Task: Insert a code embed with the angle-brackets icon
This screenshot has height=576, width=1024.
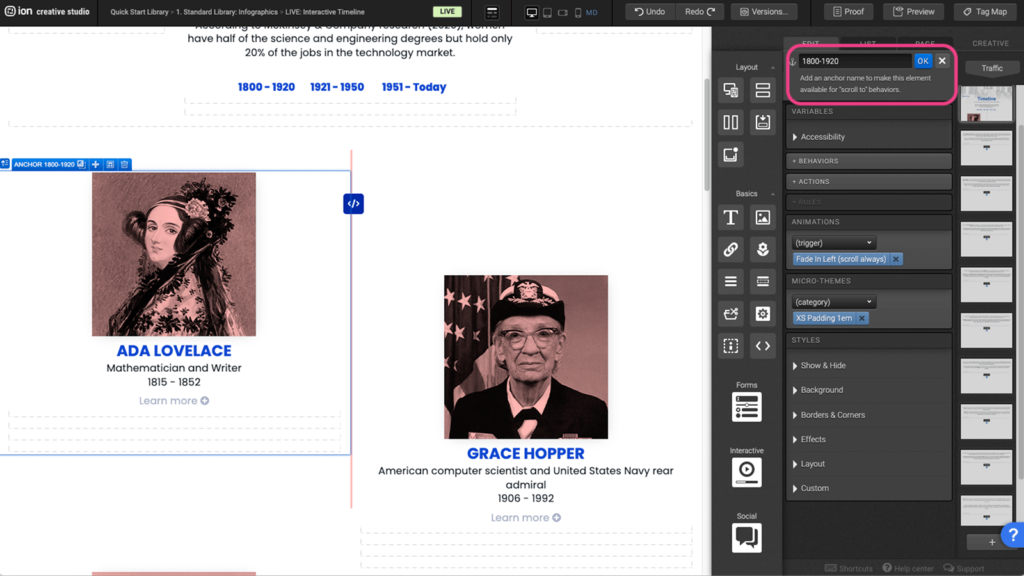Action: [763, 345]
